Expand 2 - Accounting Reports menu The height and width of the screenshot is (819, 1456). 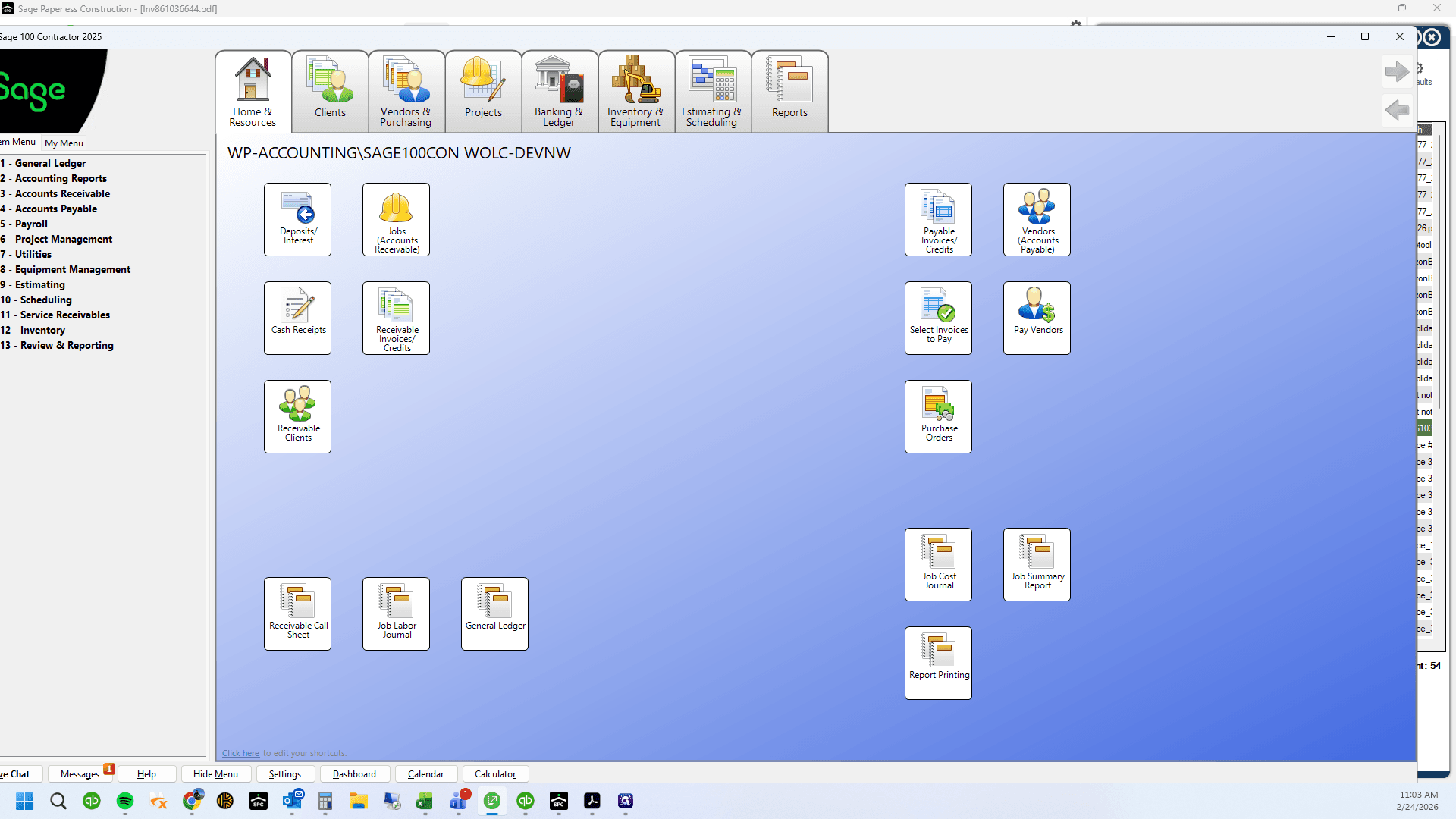54,178
